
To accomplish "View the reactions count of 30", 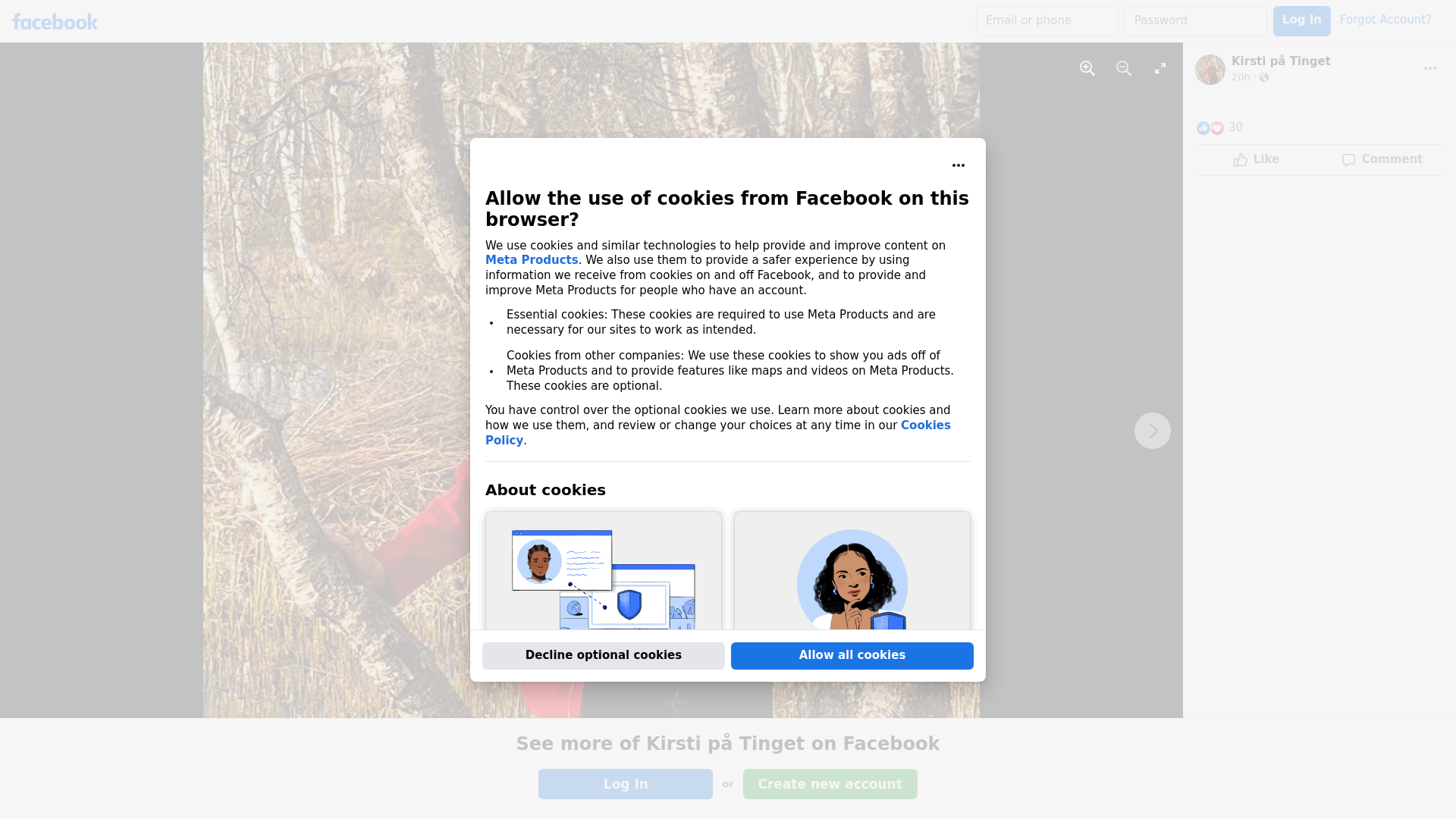I will click(1235, 127).
